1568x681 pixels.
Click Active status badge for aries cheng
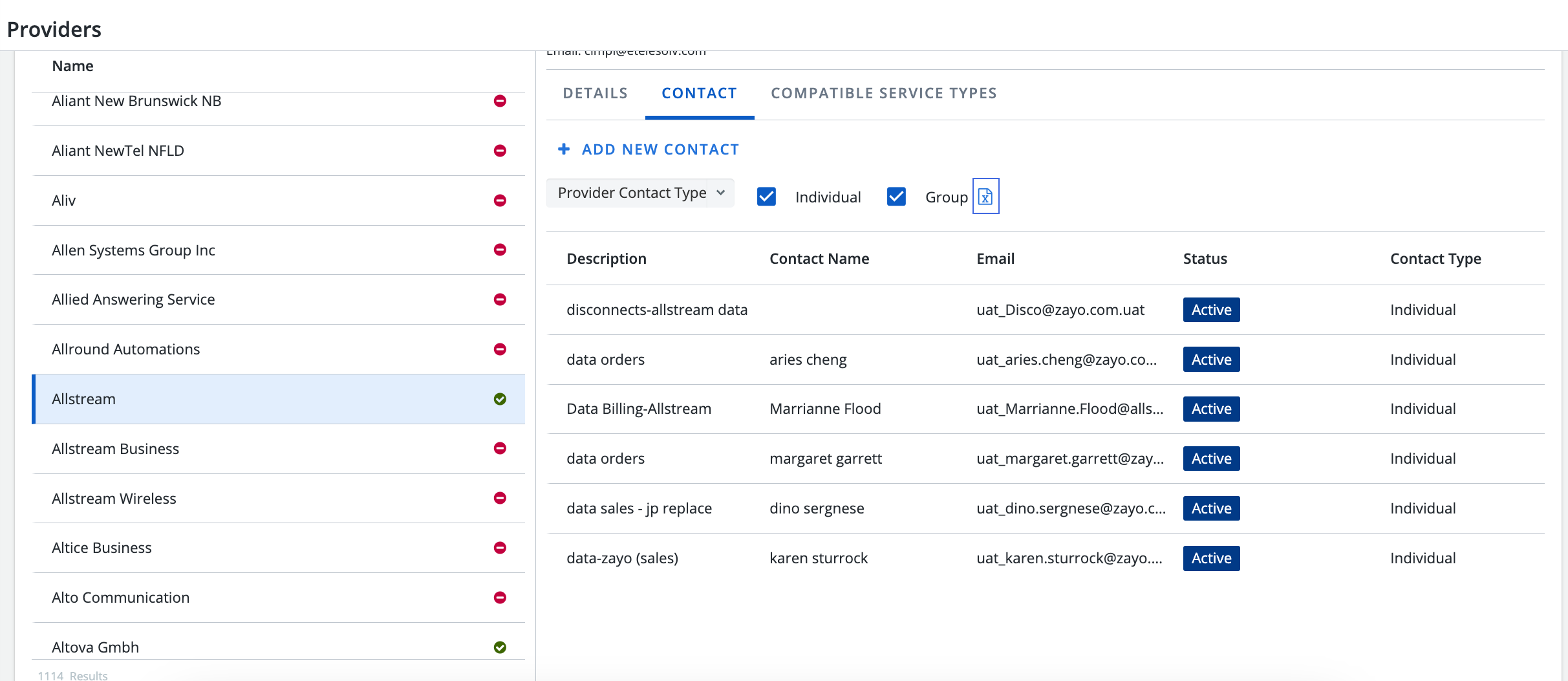(1211, 360)
